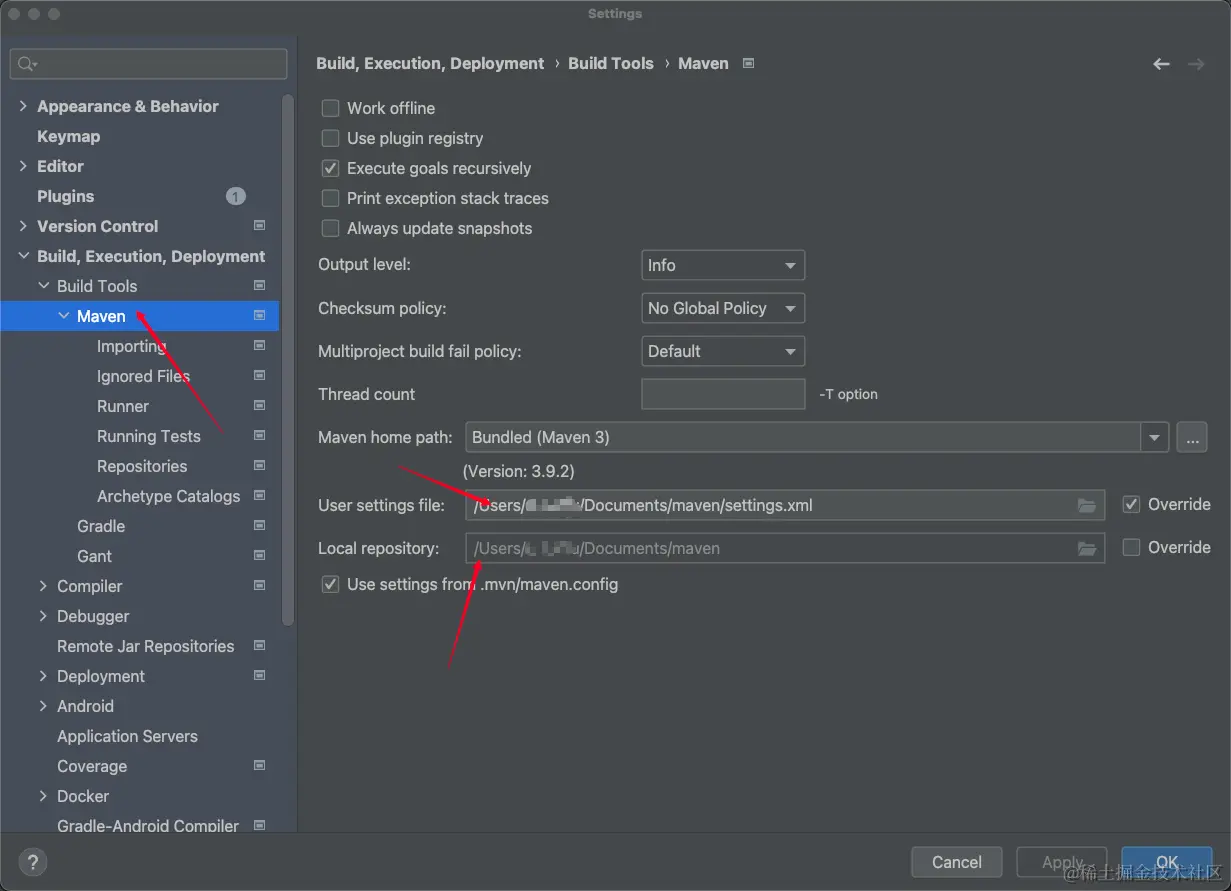This screenshot has width=1231, height=891.
Task: Click the browse button for Maven home path
Action: 1192,437
